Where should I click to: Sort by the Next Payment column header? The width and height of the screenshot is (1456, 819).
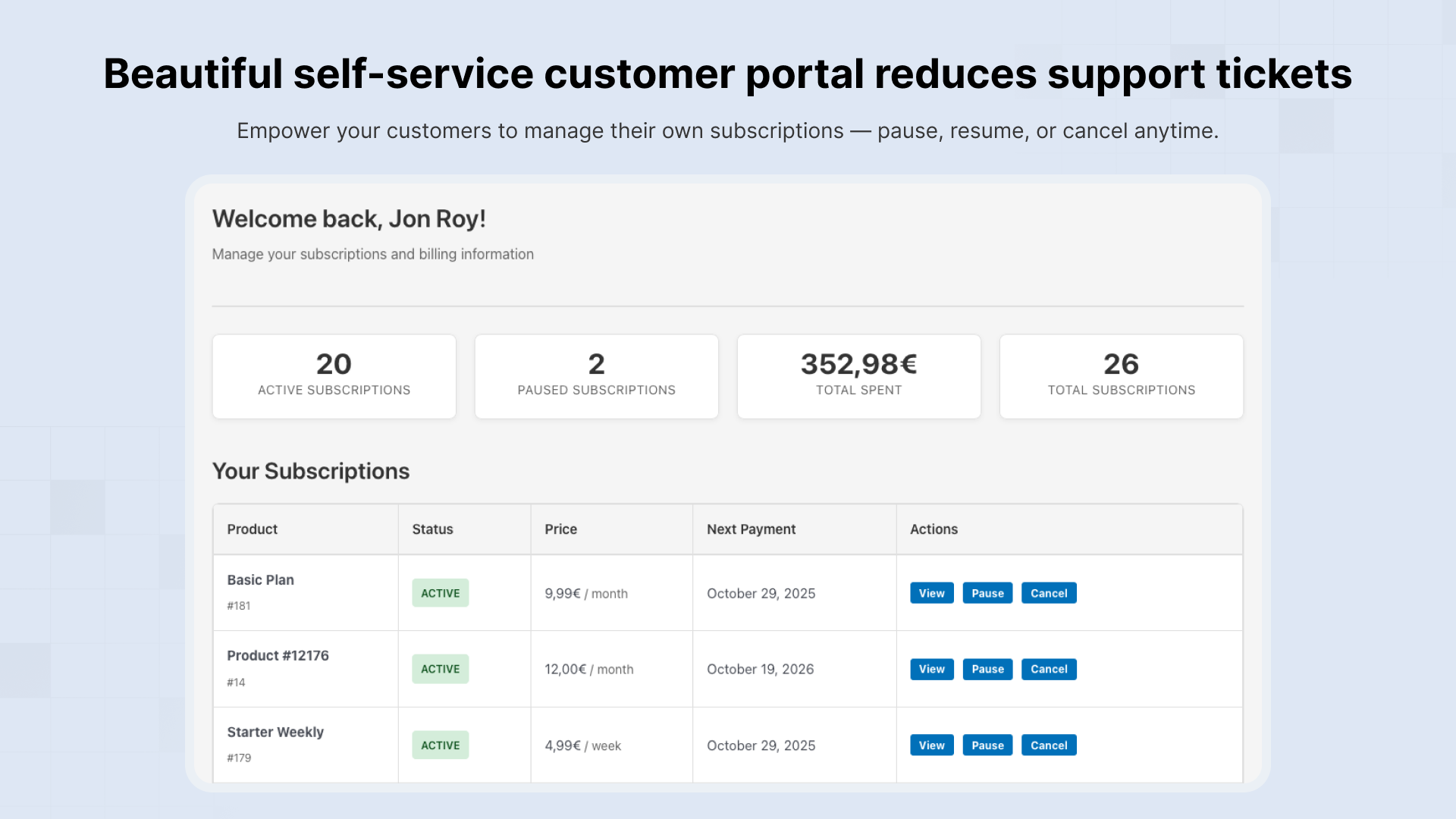[751, 529]
